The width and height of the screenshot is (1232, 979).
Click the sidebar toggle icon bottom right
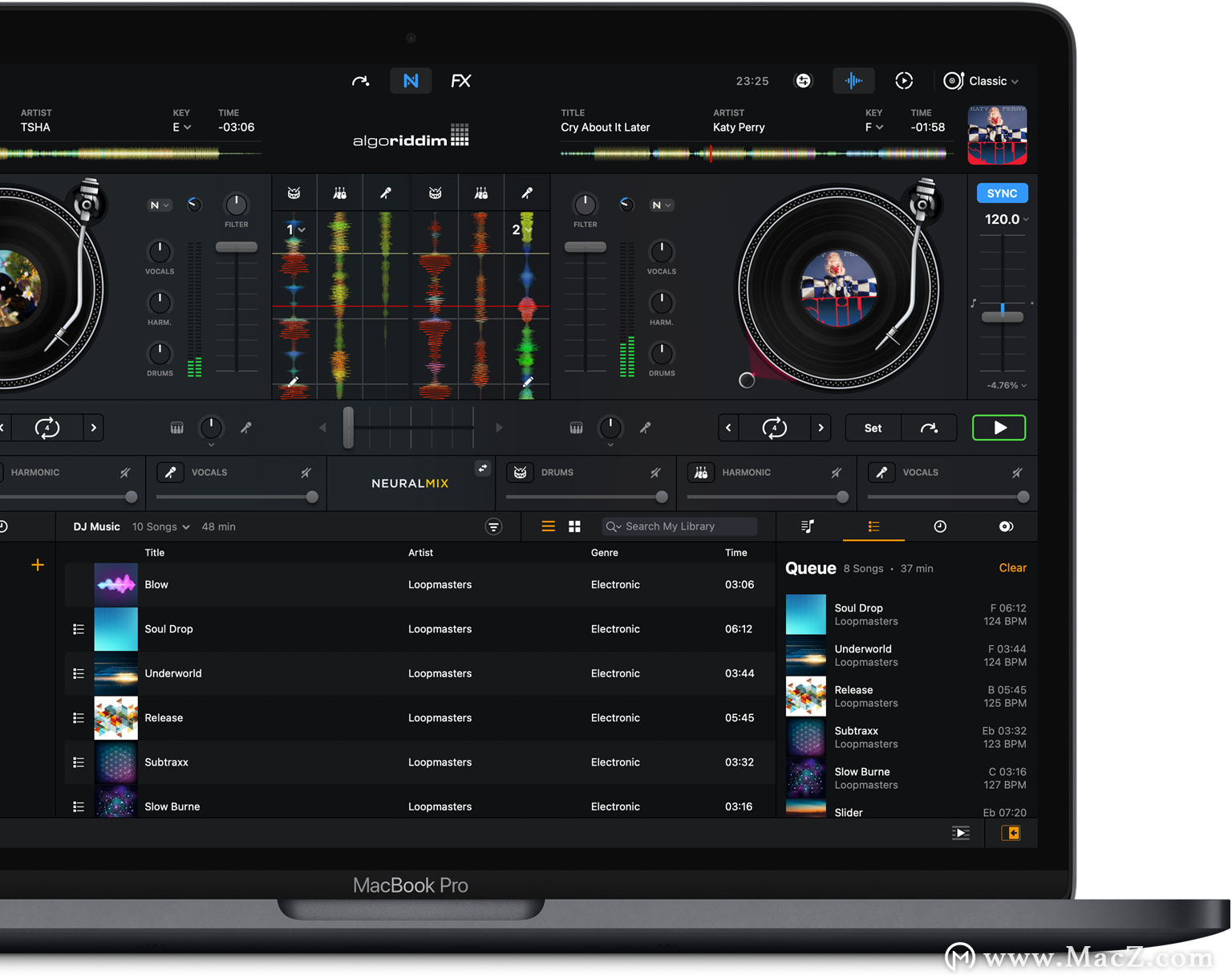pos(1011,833)
